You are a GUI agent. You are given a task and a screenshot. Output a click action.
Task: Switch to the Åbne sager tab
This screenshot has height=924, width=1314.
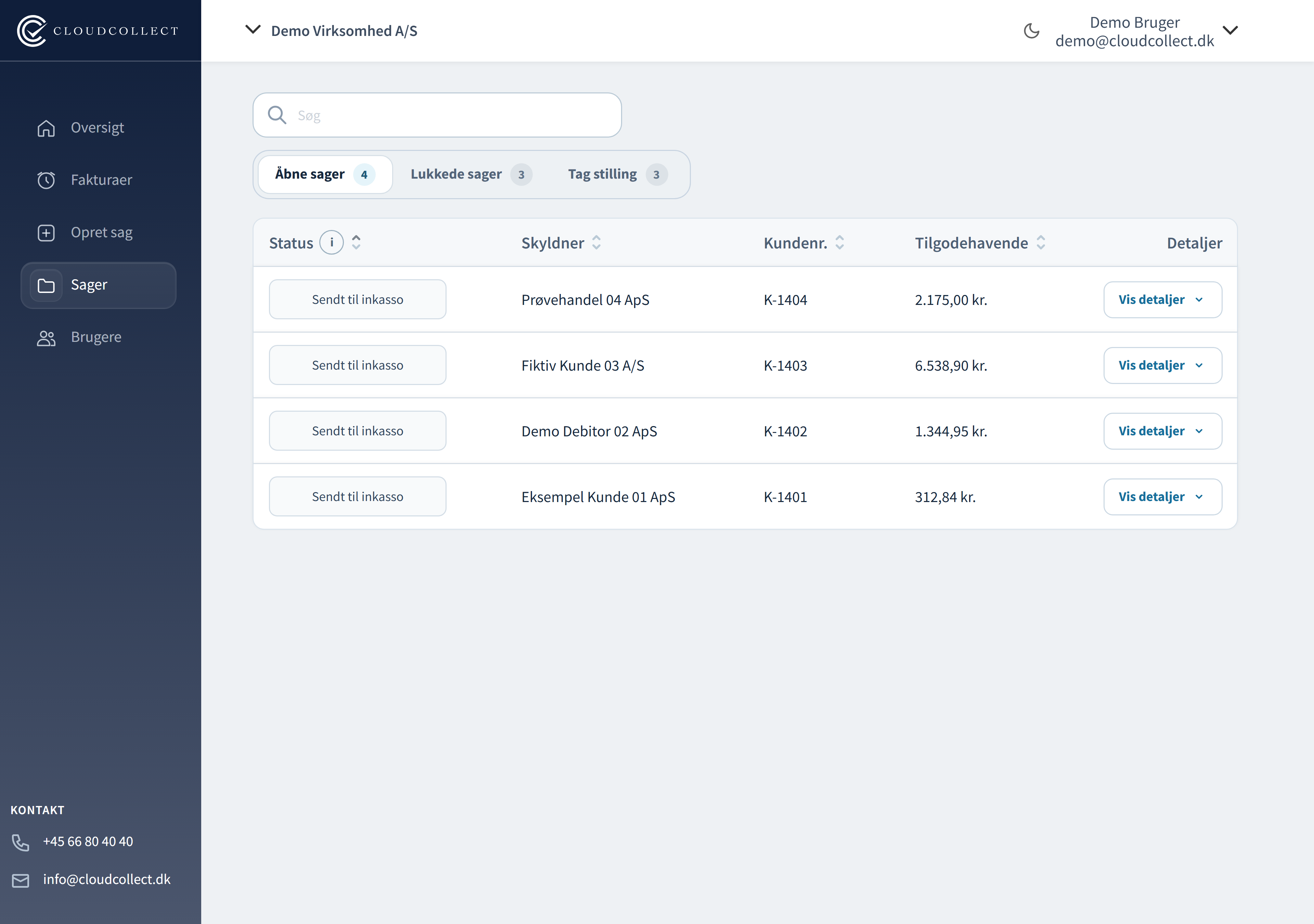tap(325, 175)
